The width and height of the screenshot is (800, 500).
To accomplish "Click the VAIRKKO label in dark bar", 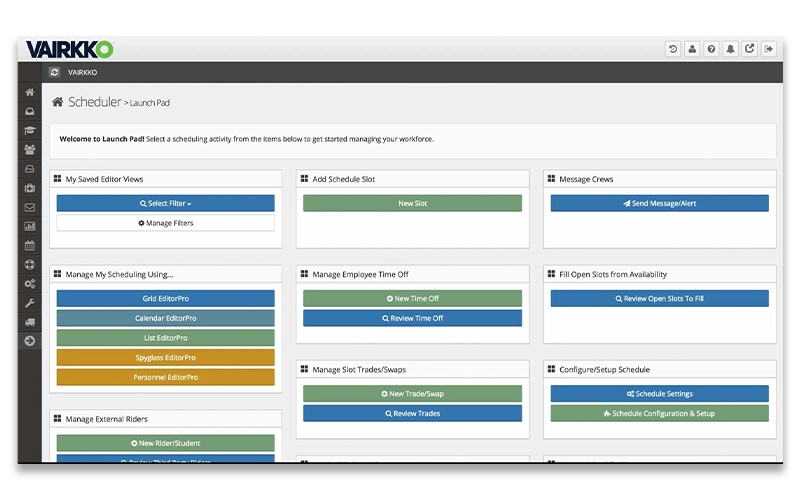I will pyautogui.click(x=82, y=72).
